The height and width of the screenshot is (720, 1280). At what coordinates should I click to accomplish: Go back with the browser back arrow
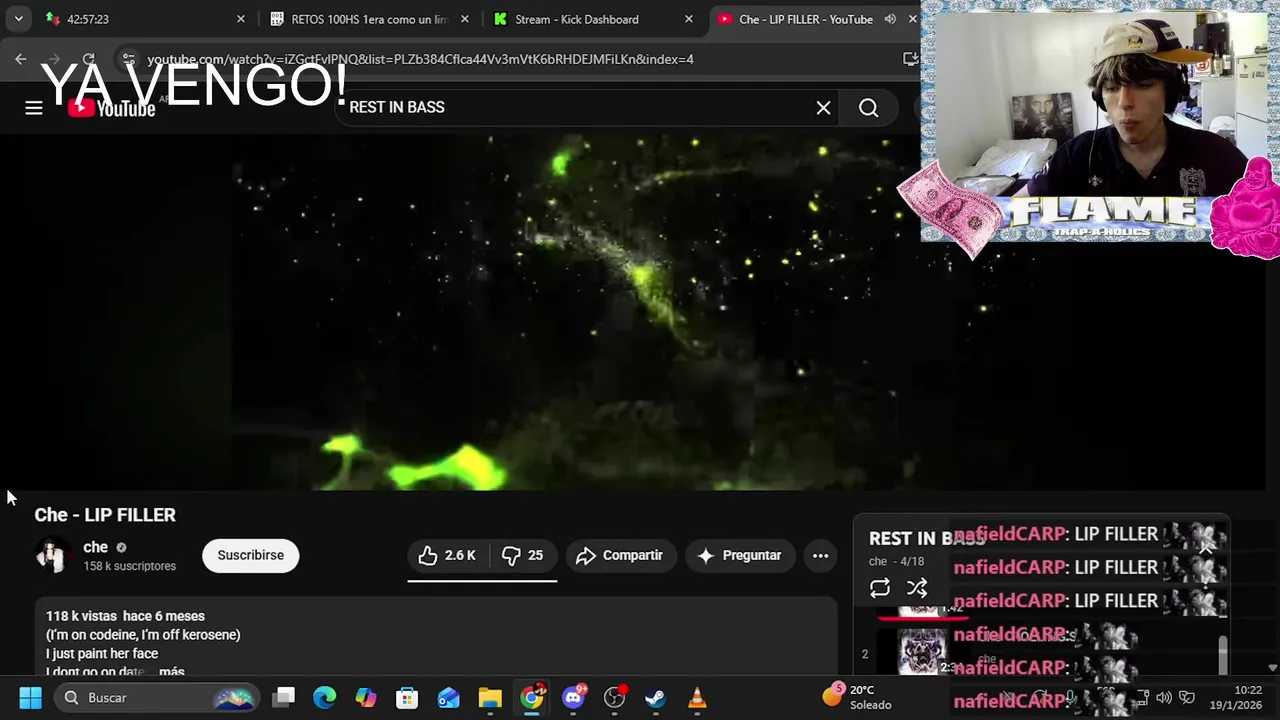coord(21,59)
